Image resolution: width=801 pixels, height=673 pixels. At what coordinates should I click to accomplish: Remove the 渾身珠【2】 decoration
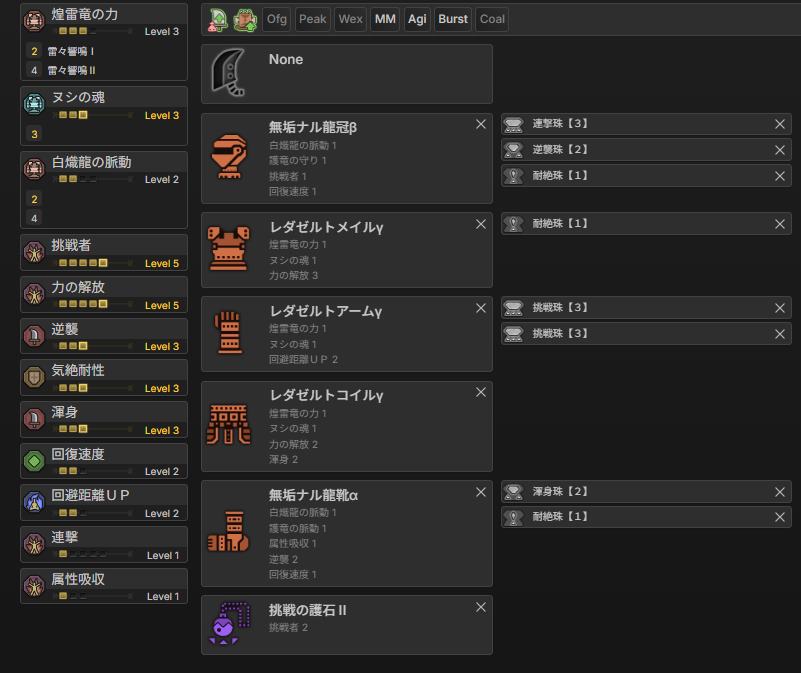780,492
